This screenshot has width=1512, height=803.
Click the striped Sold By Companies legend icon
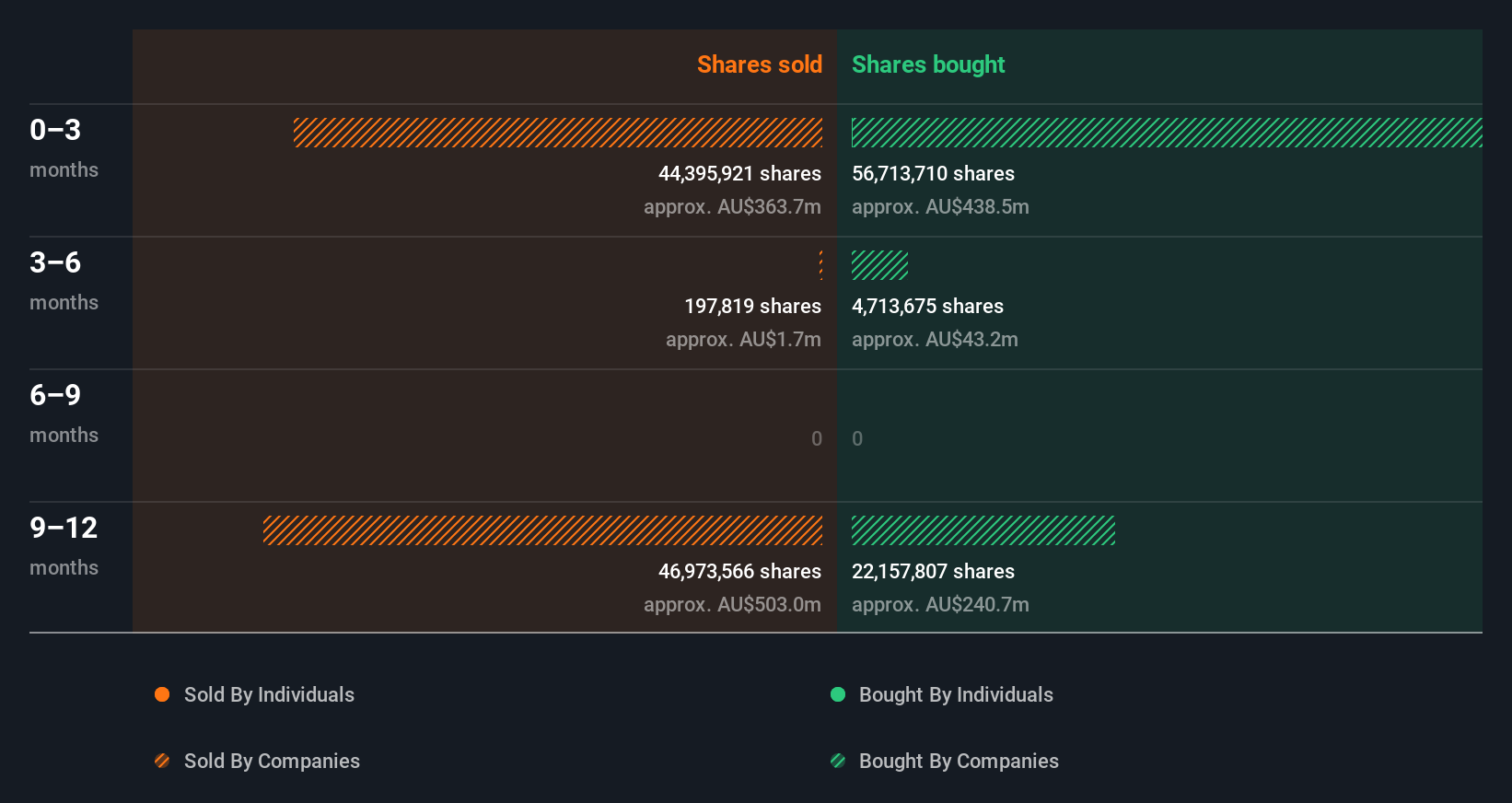point(162,761)
